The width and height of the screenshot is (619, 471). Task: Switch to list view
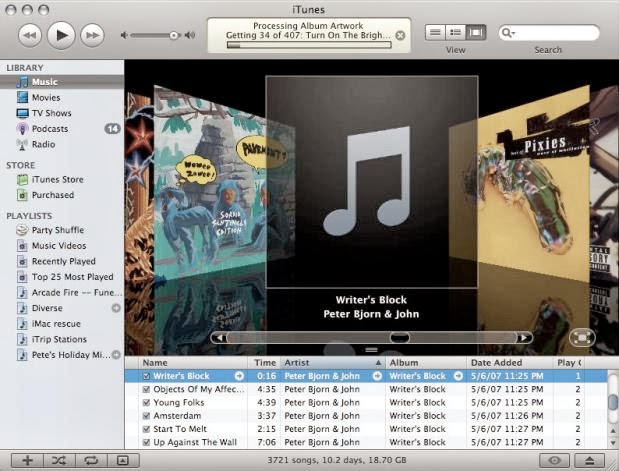435,32
